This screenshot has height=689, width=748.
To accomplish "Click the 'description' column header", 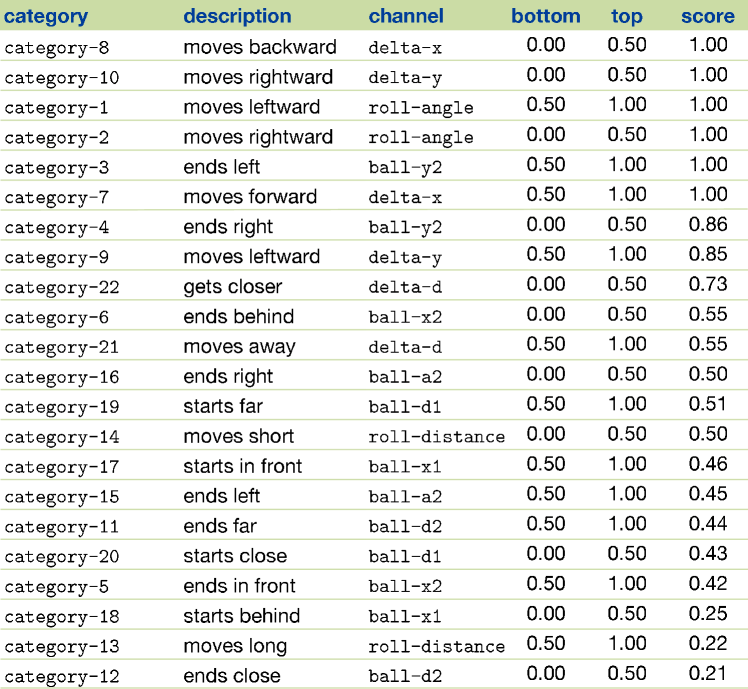I will pyautogui.click(x=238, y=17).
